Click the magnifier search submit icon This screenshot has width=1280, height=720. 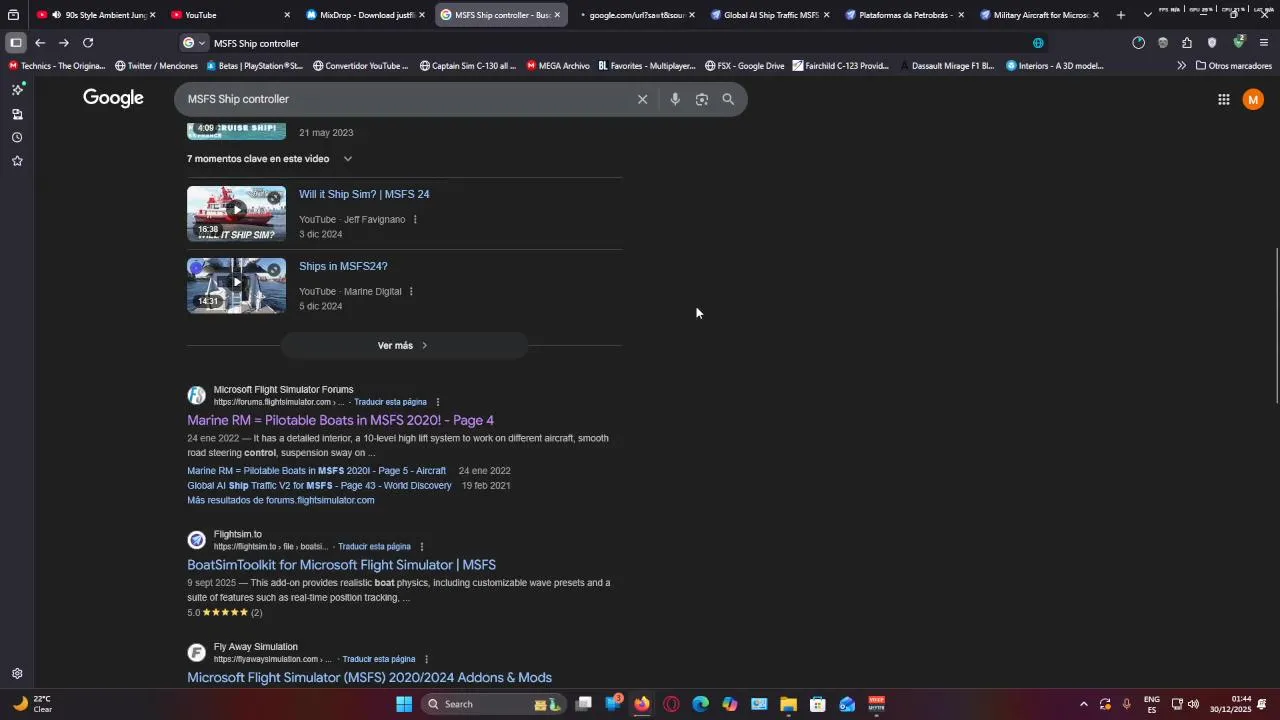(x=728, y=99)
